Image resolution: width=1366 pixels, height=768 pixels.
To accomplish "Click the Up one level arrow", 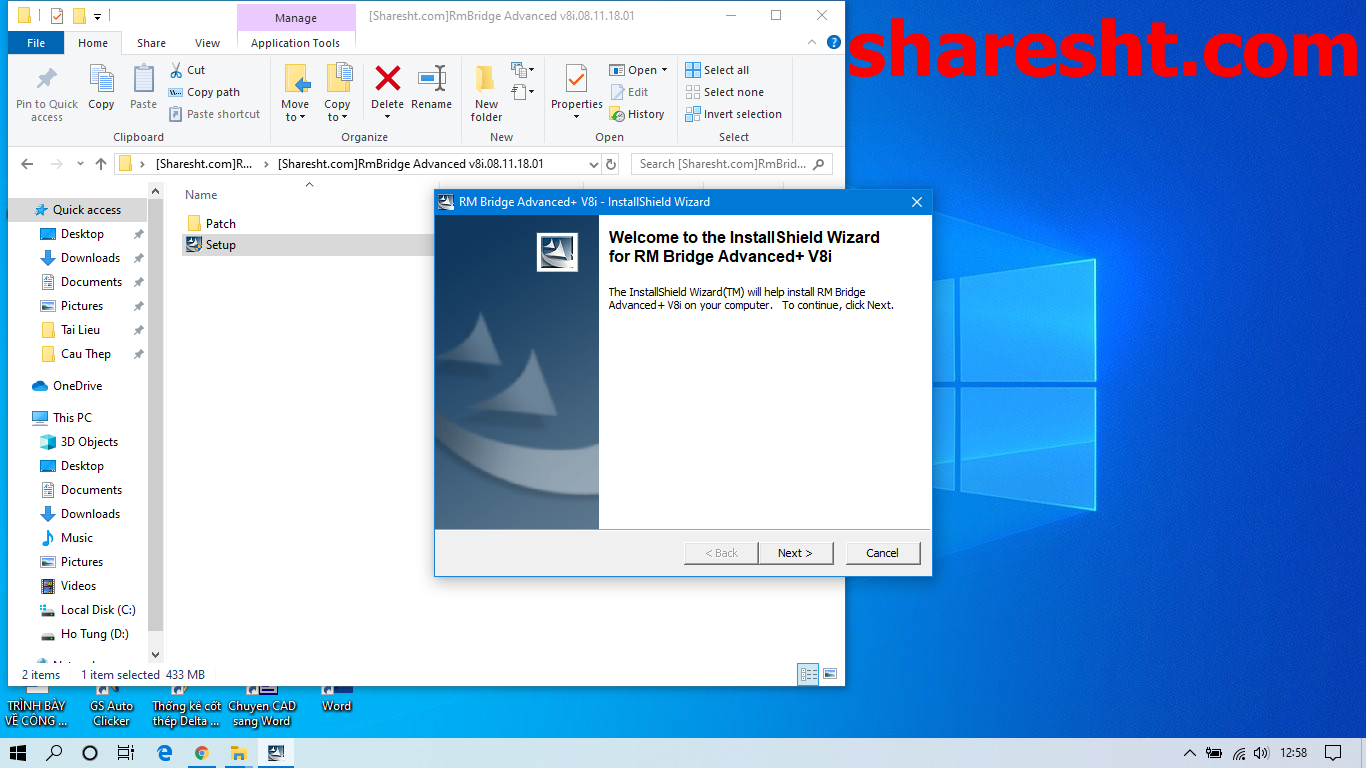I will pyautogui.click(x=101, y=164).
